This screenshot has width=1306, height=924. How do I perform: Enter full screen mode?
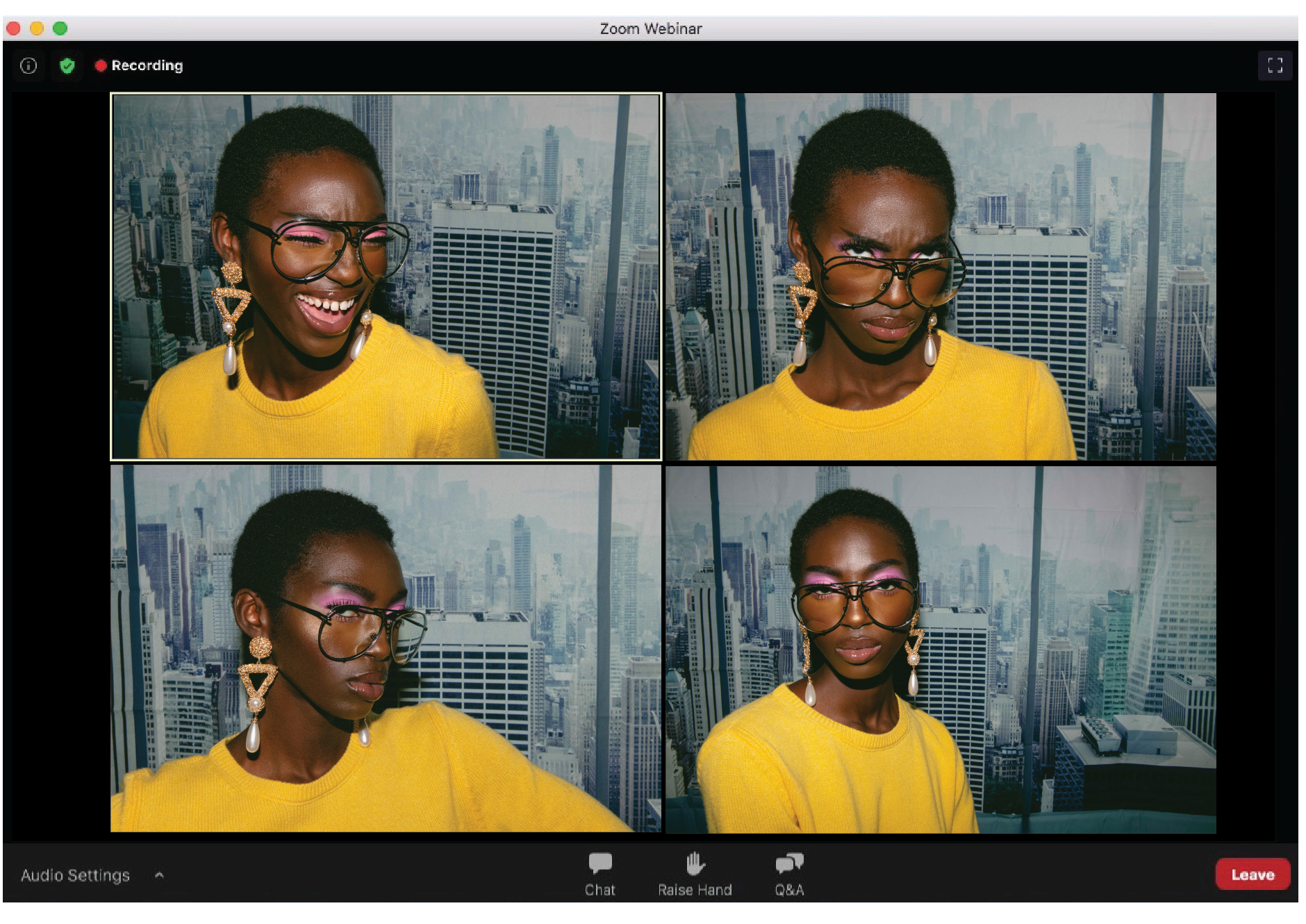click(x=1275, y=66)
